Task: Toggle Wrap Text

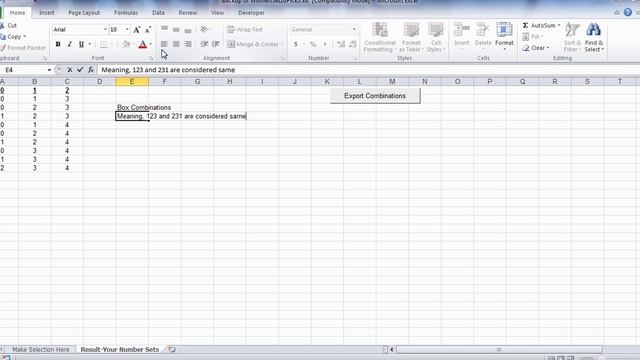Action: point(244,29)
